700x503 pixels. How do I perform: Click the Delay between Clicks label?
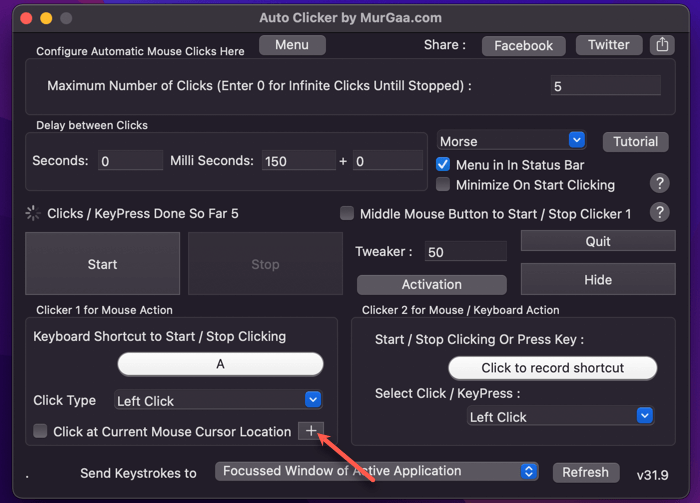(92, 125)
